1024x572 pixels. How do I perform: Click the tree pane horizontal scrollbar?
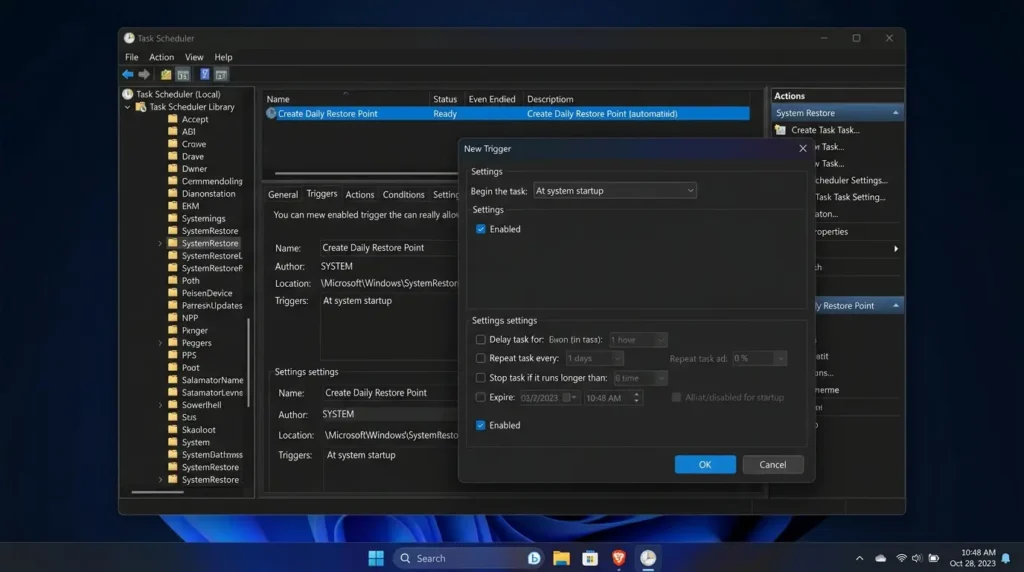click(x=157, y=492)
